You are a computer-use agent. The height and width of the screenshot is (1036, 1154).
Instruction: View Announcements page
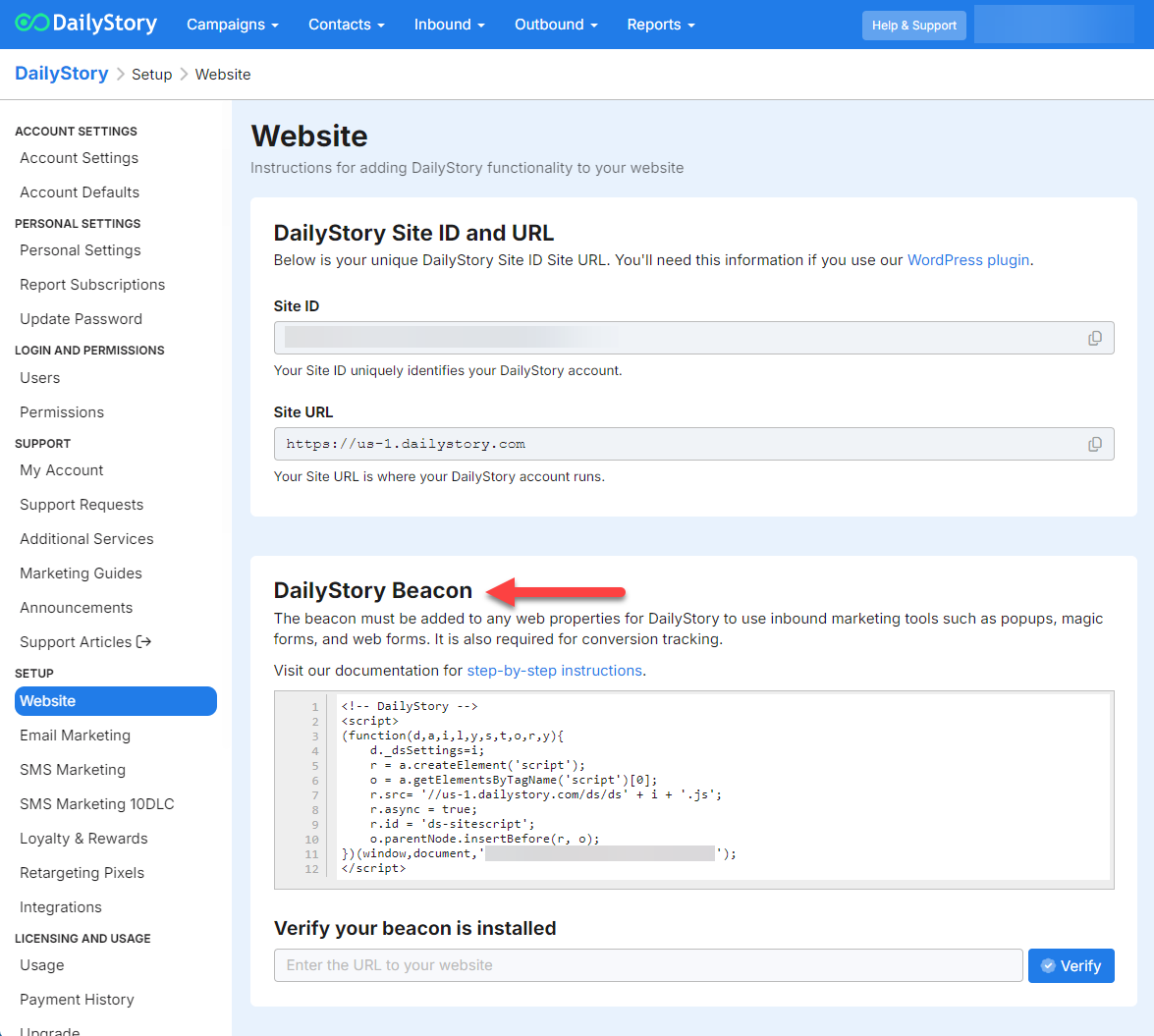(x=77, y=607)
